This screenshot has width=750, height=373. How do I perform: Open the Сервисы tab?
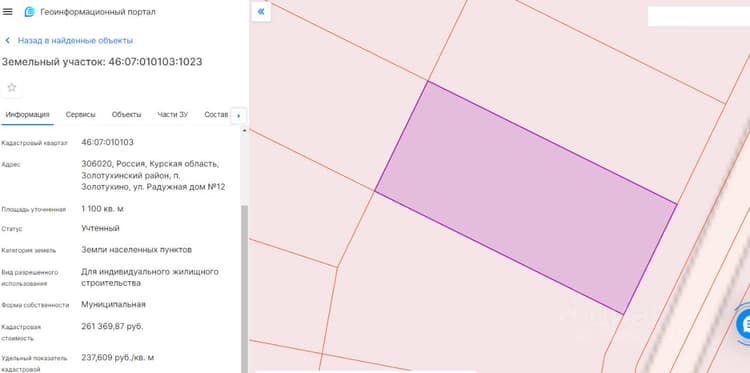point(80,115)
